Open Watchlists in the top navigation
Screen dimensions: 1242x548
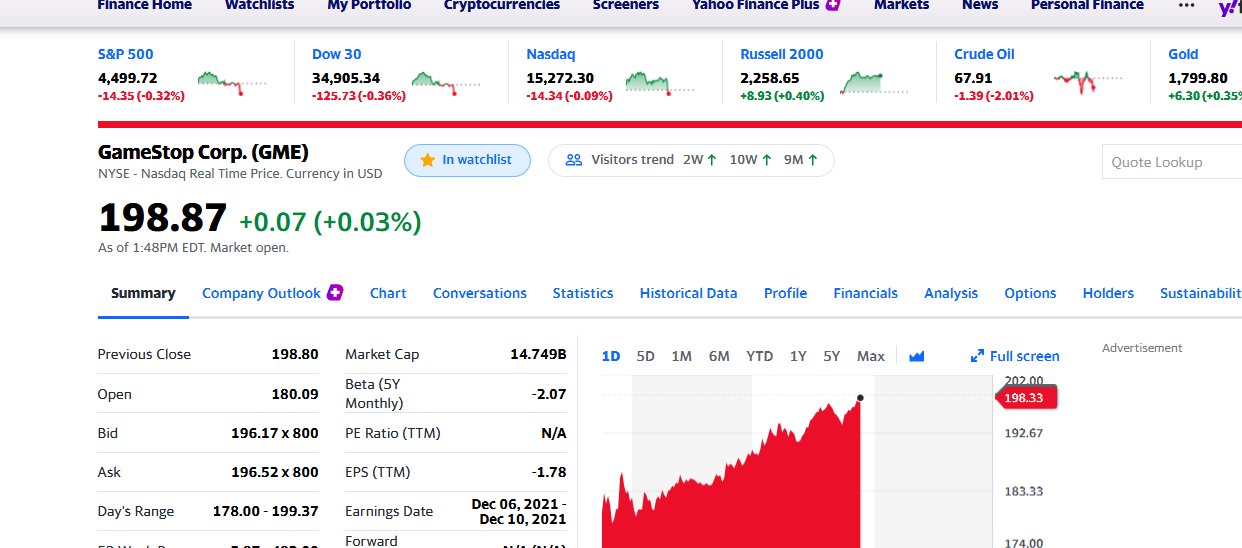260,5
